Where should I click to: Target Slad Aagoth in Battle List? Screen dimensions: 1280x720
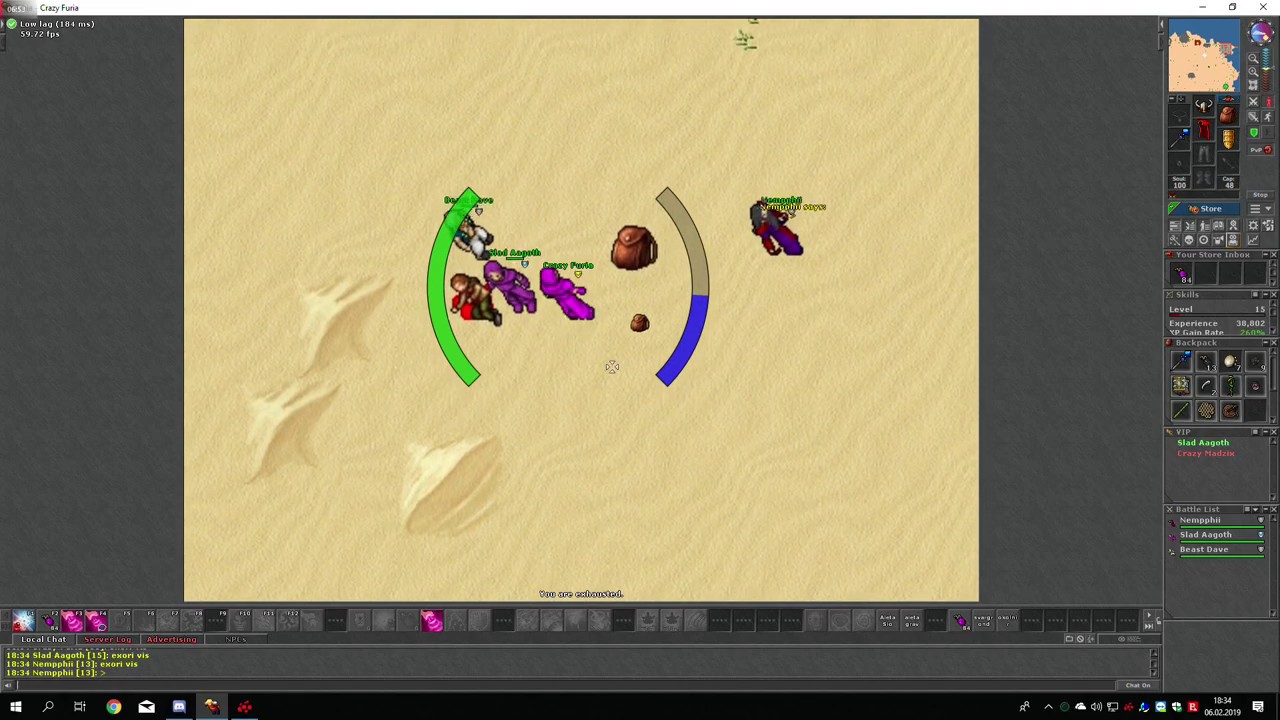click(x=1219, y=536)
